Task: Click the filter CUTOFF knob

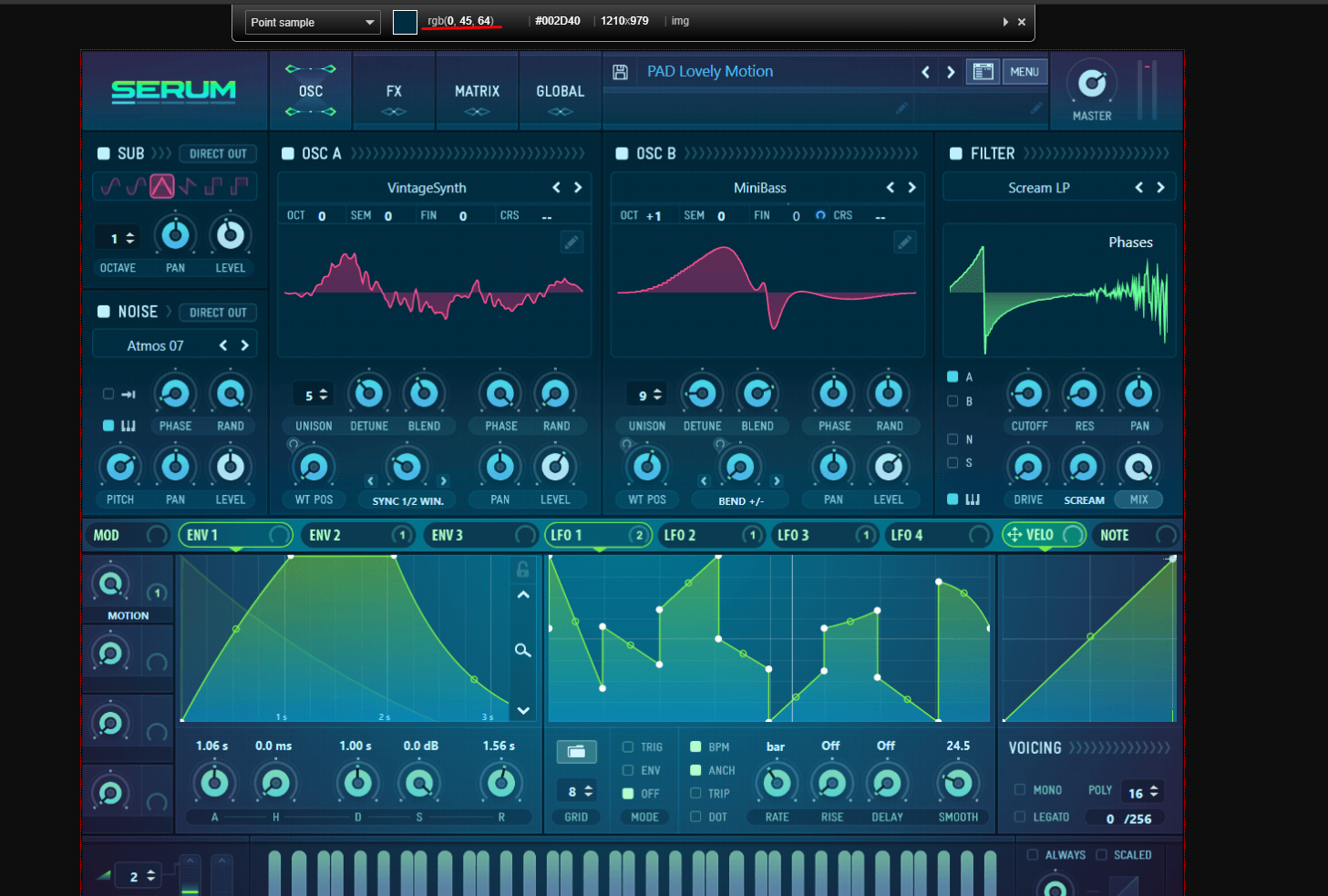Action: [1028, 394]
